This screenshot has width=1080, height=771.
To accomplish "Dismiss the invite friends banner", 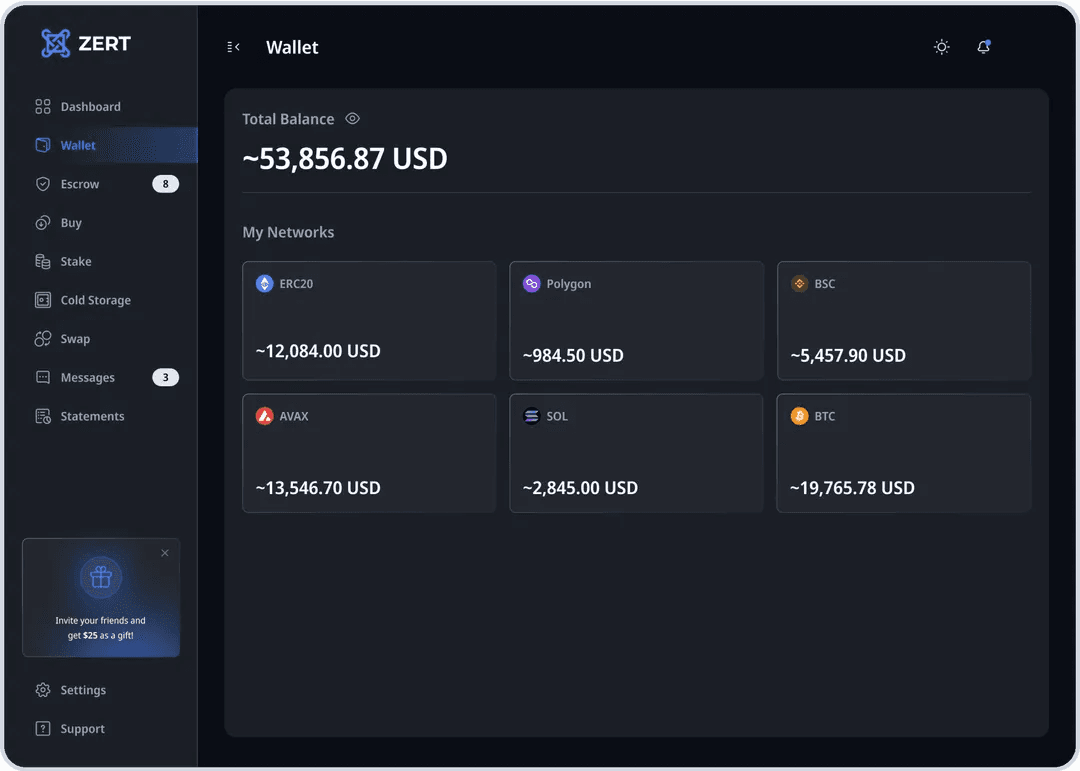I will 165,553.
